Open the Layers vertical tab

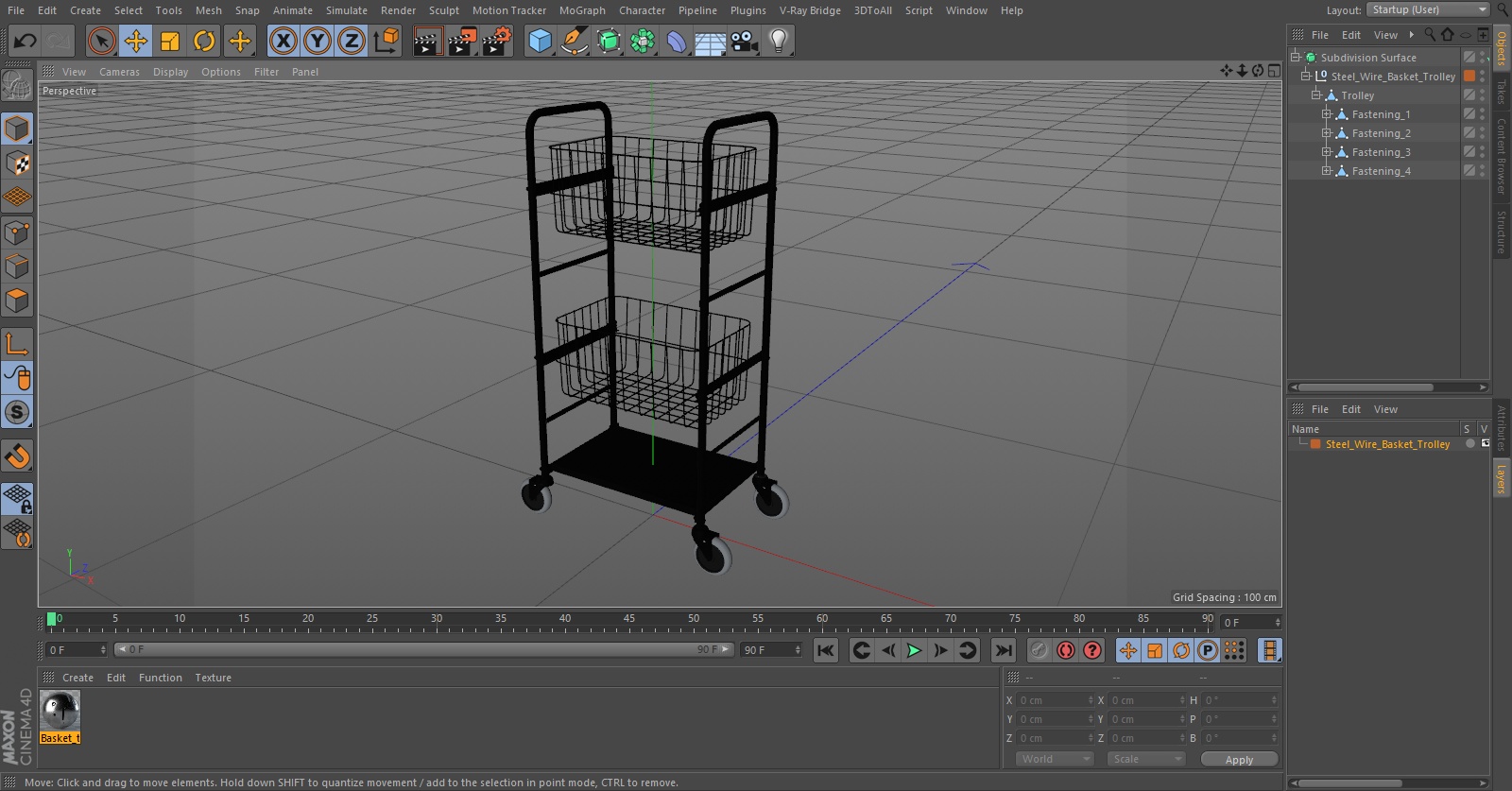(x=1502, y=478)
